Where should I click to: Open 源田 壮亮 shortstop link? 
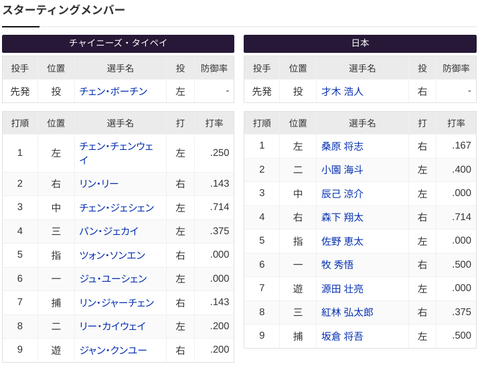(x=342, y=289)
